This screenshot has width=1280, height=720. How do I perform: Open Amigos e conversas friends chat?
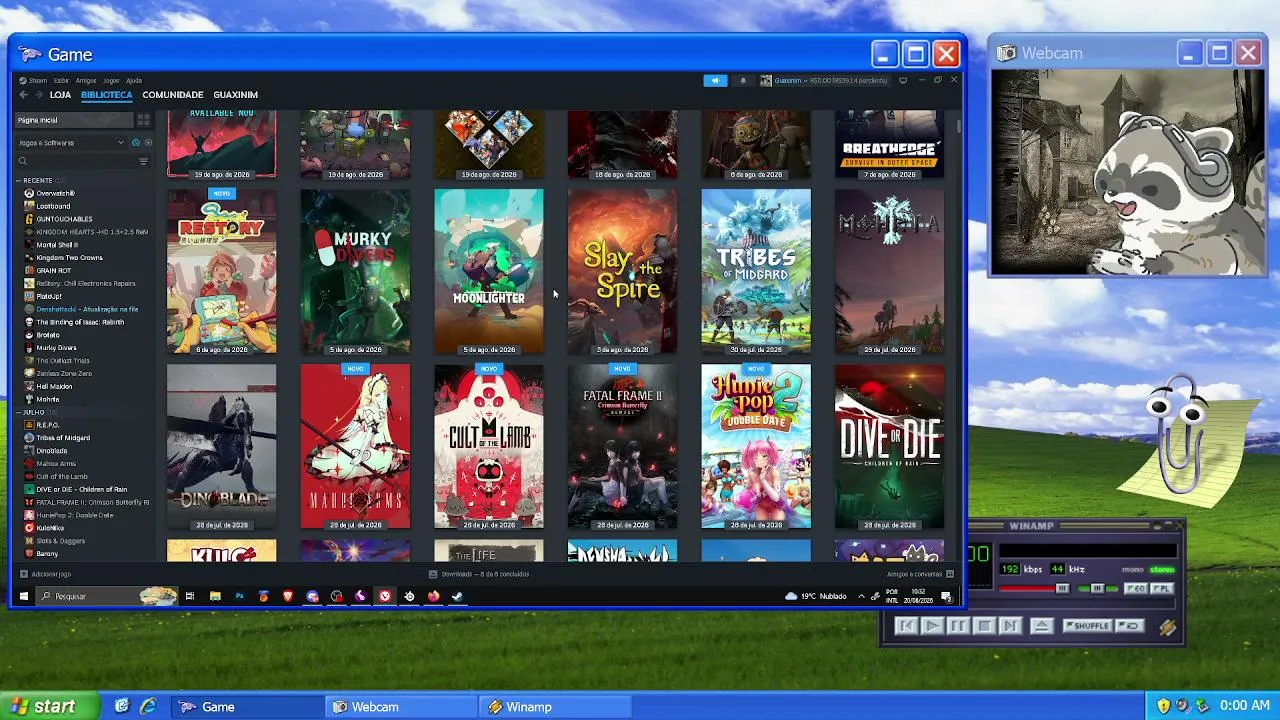tap(920, 574)
